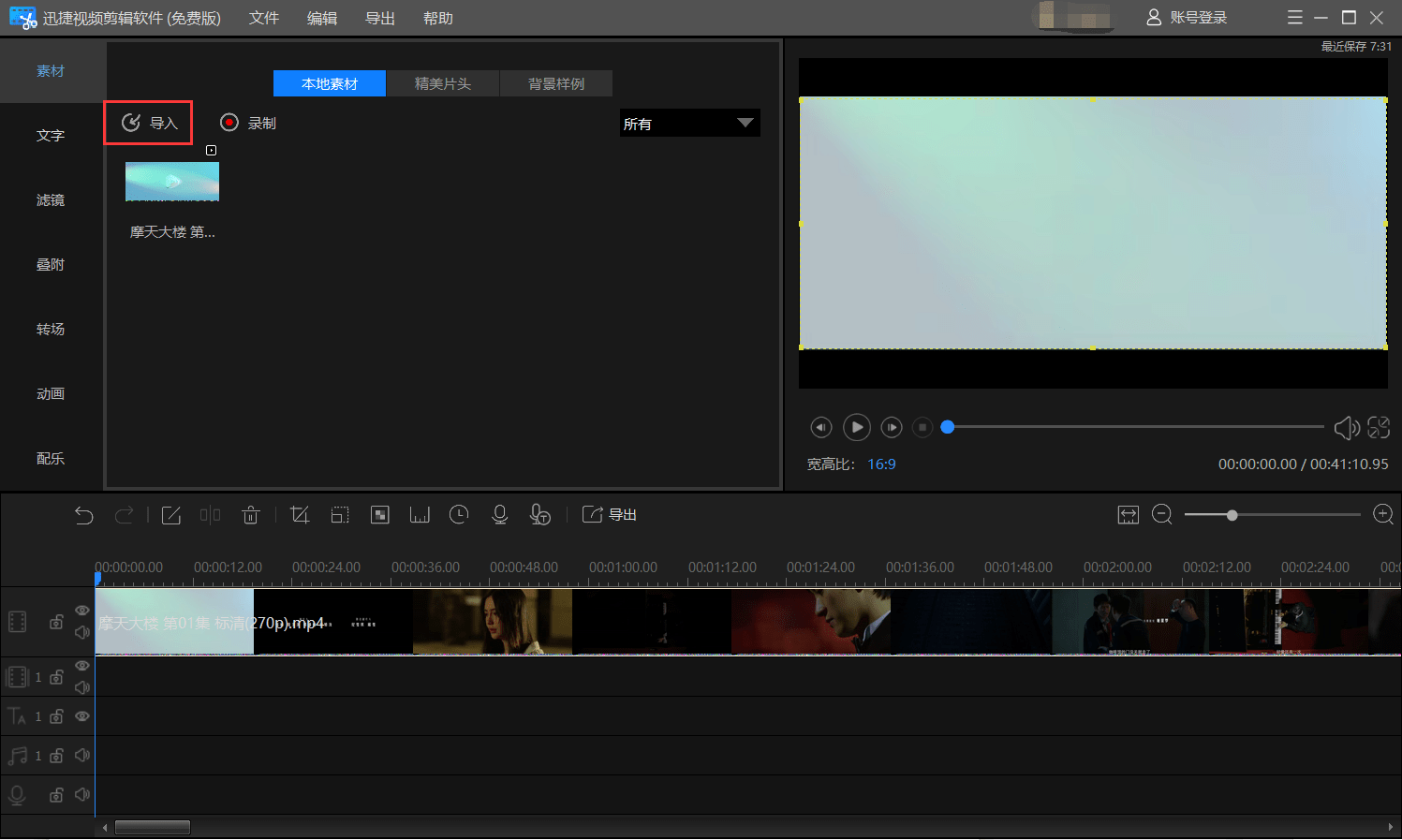Click the mosaic tool icon
The width and height of the screenshot is (1402, 840).
click(380, 515)
